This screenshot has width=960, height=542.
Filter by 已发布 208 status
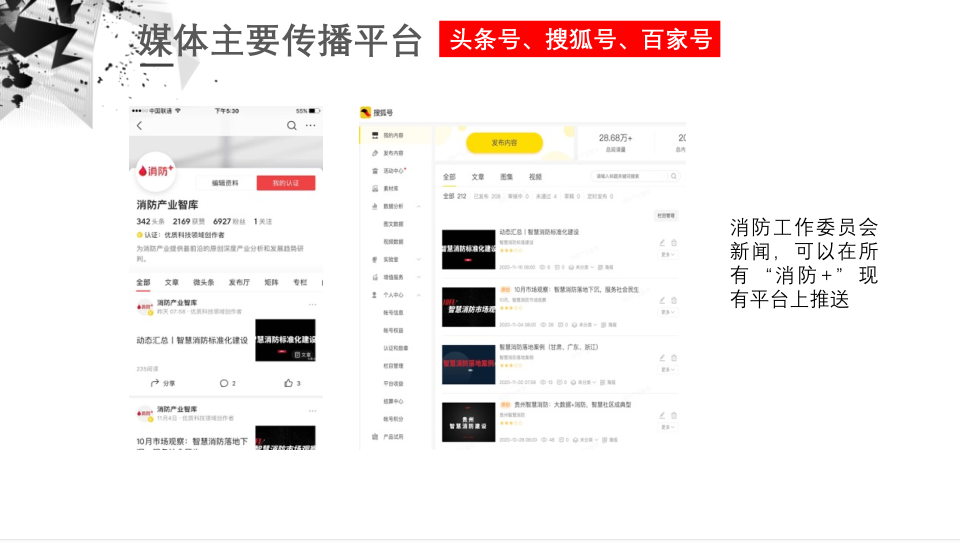487,197
